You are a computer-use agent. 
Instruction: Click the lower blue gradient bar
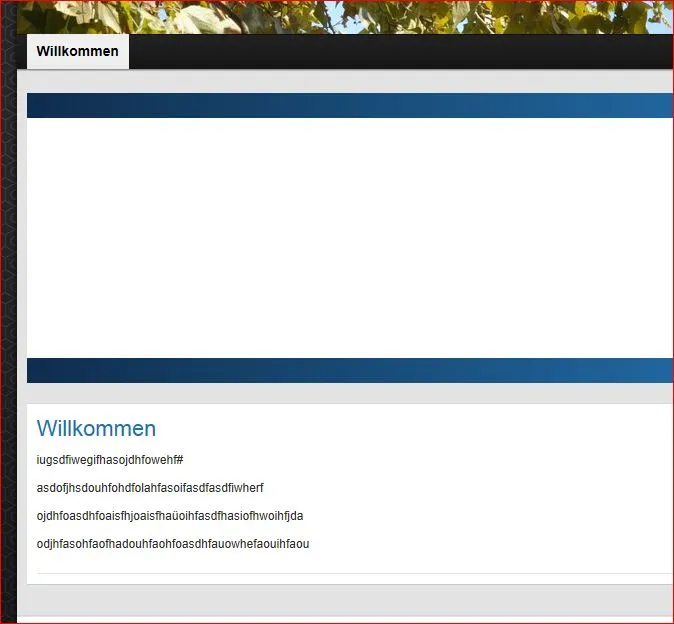(x=350, y=370)
